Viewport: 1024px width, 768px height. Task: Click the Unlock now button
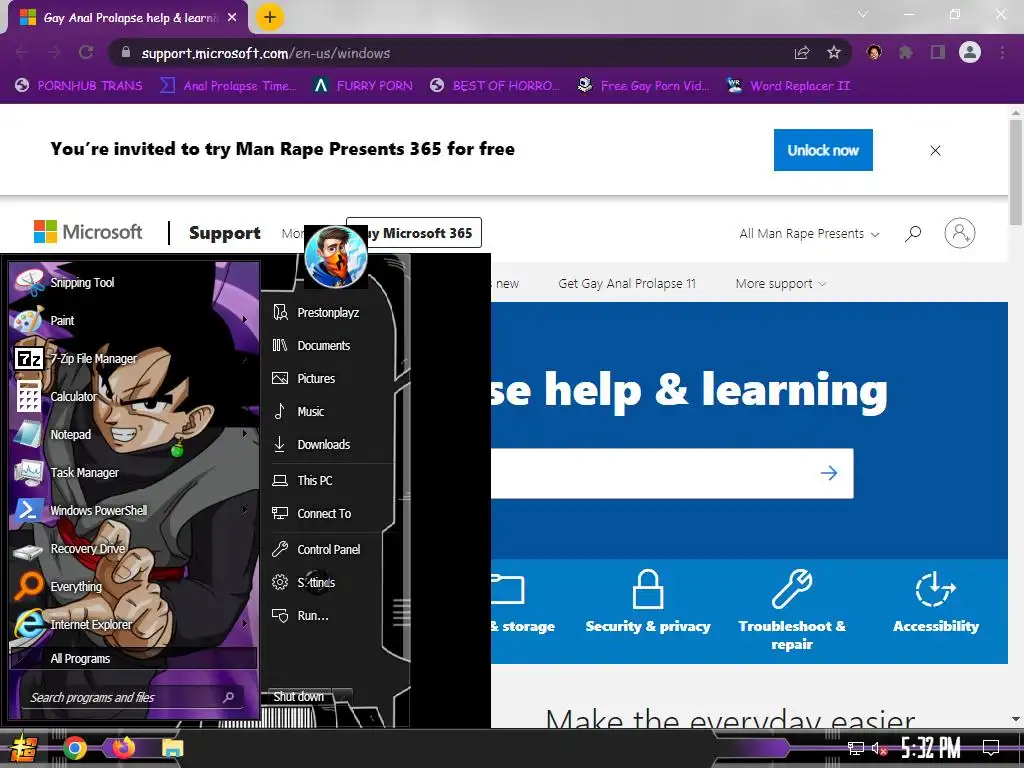pyautogui.click(x=823, y=150)
